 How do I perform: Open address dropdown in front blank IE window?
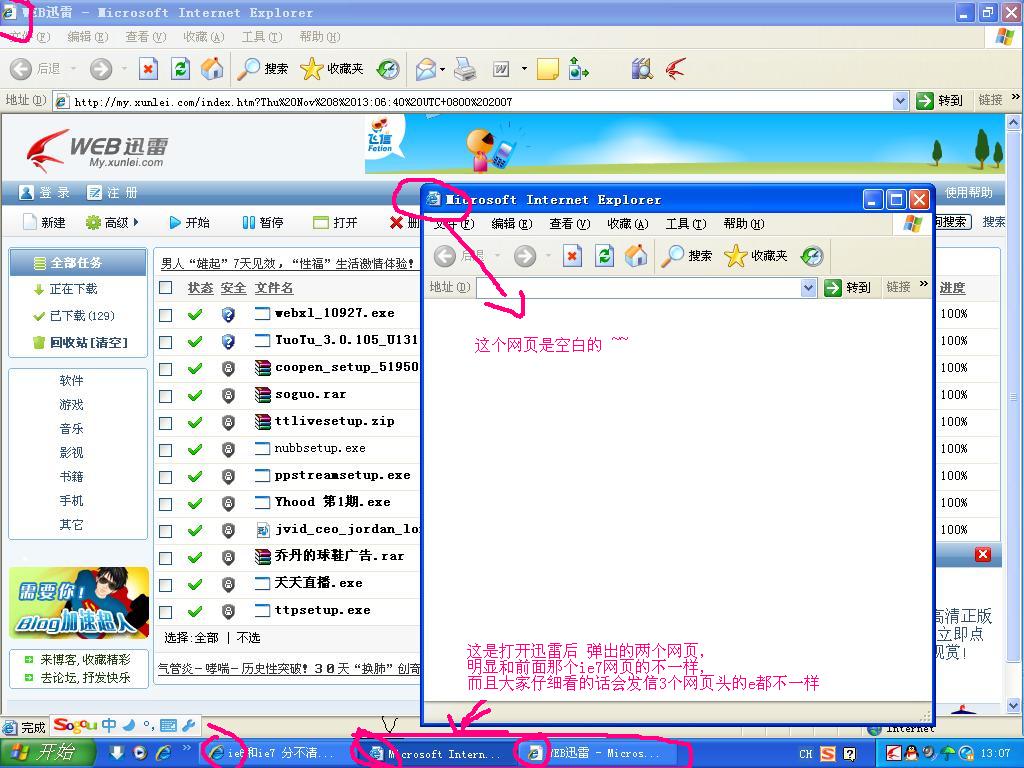coord(808,287)
